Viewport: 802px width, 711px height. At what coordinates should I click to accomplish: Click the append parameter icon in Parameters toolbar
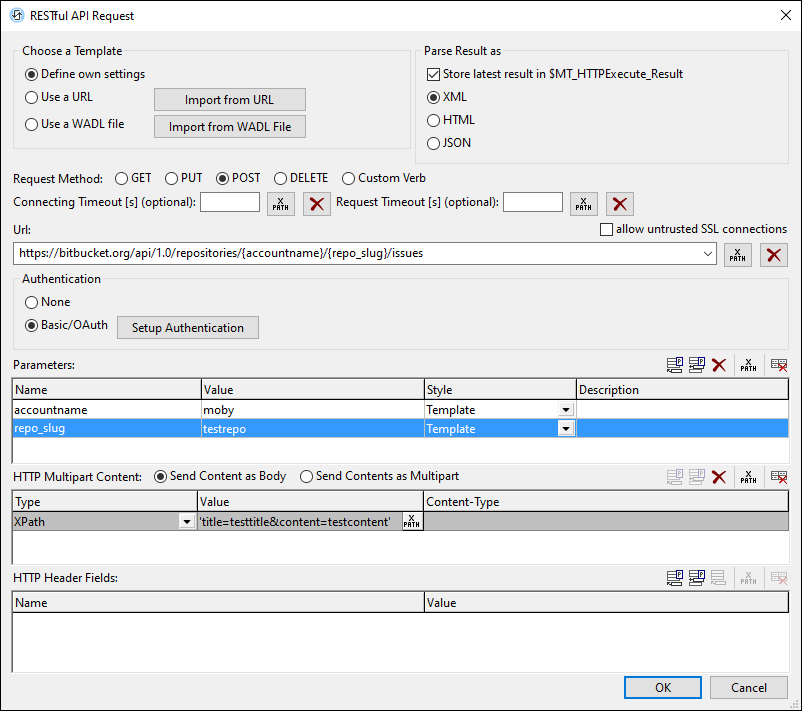[676, 366]
